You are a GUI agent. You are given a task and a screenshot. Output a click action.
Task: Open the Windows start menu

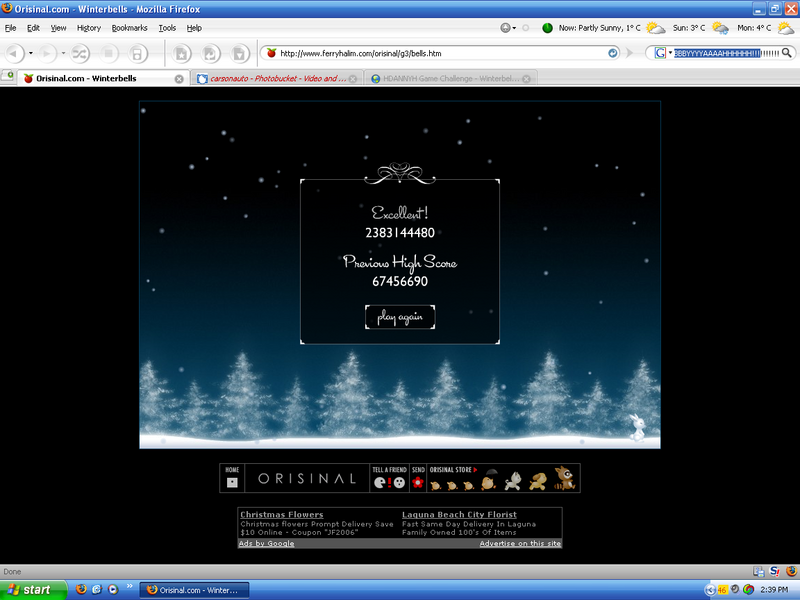(x=33, y=590)
